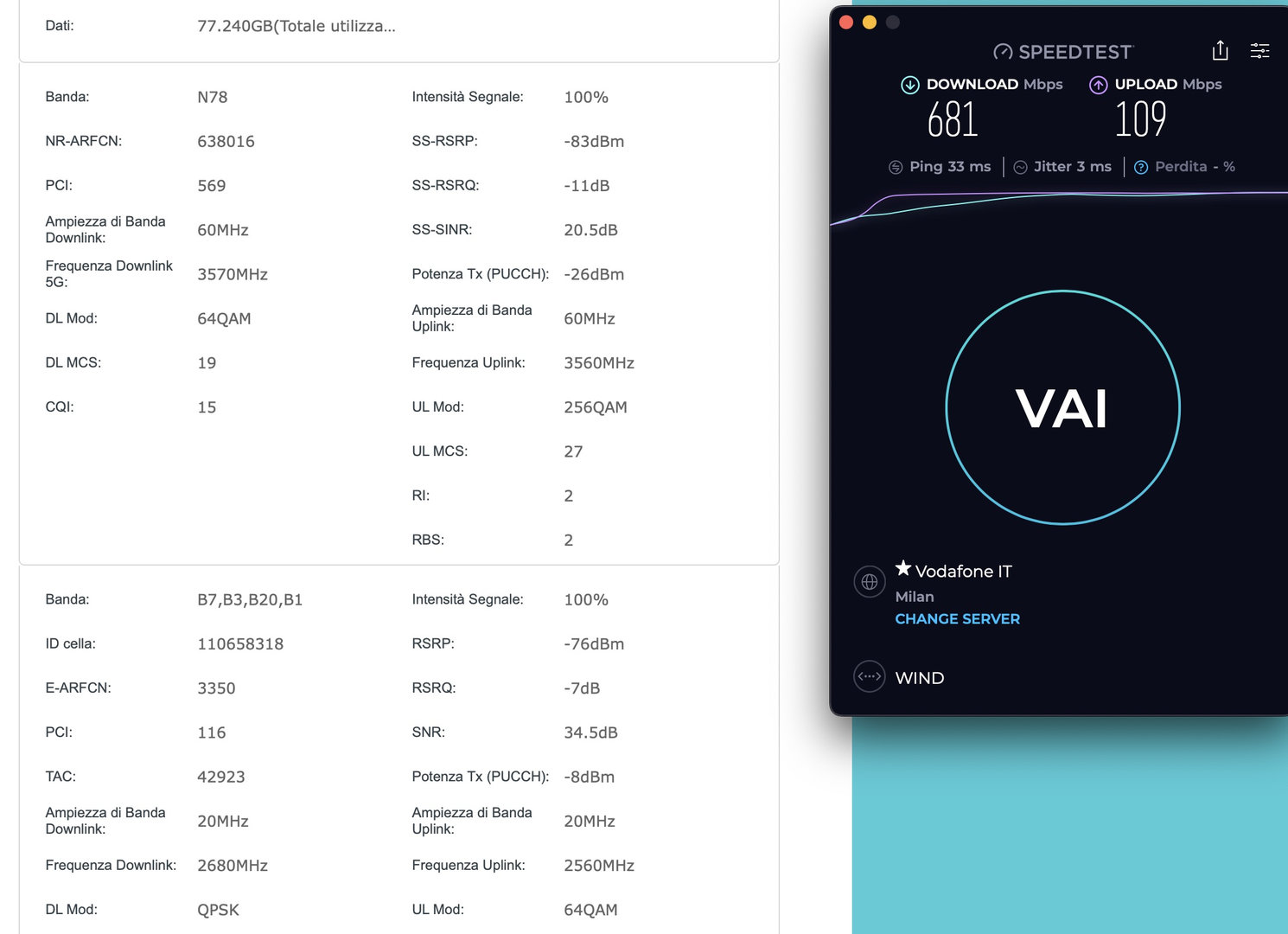Click the Vodafone IT server name
This screenshot has height=934, width=1288.
pyautogui.click(x=963, y=572)
